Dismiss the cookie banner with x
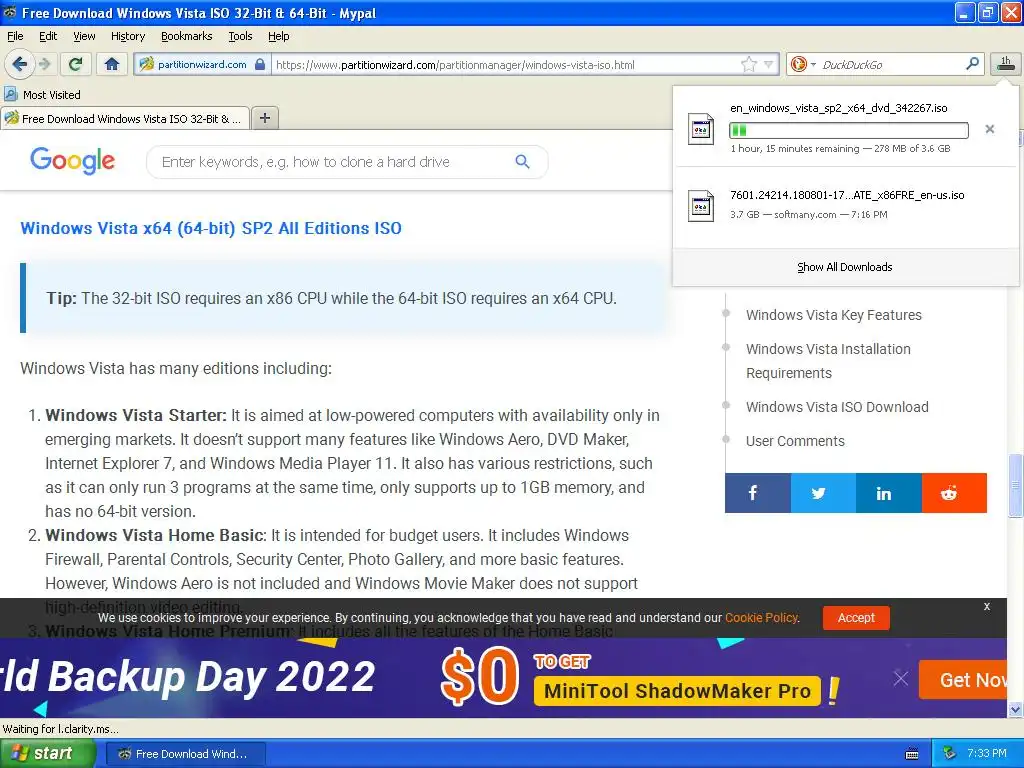 (x=987, y=606)
